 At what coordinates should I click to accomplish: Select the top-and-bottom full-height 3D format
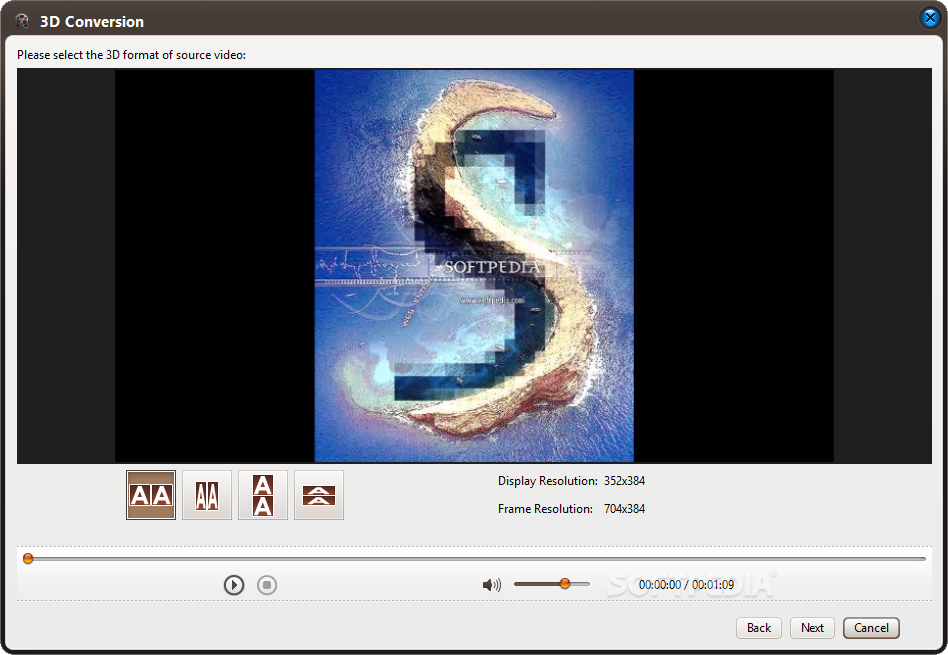[x=262, y=495]
